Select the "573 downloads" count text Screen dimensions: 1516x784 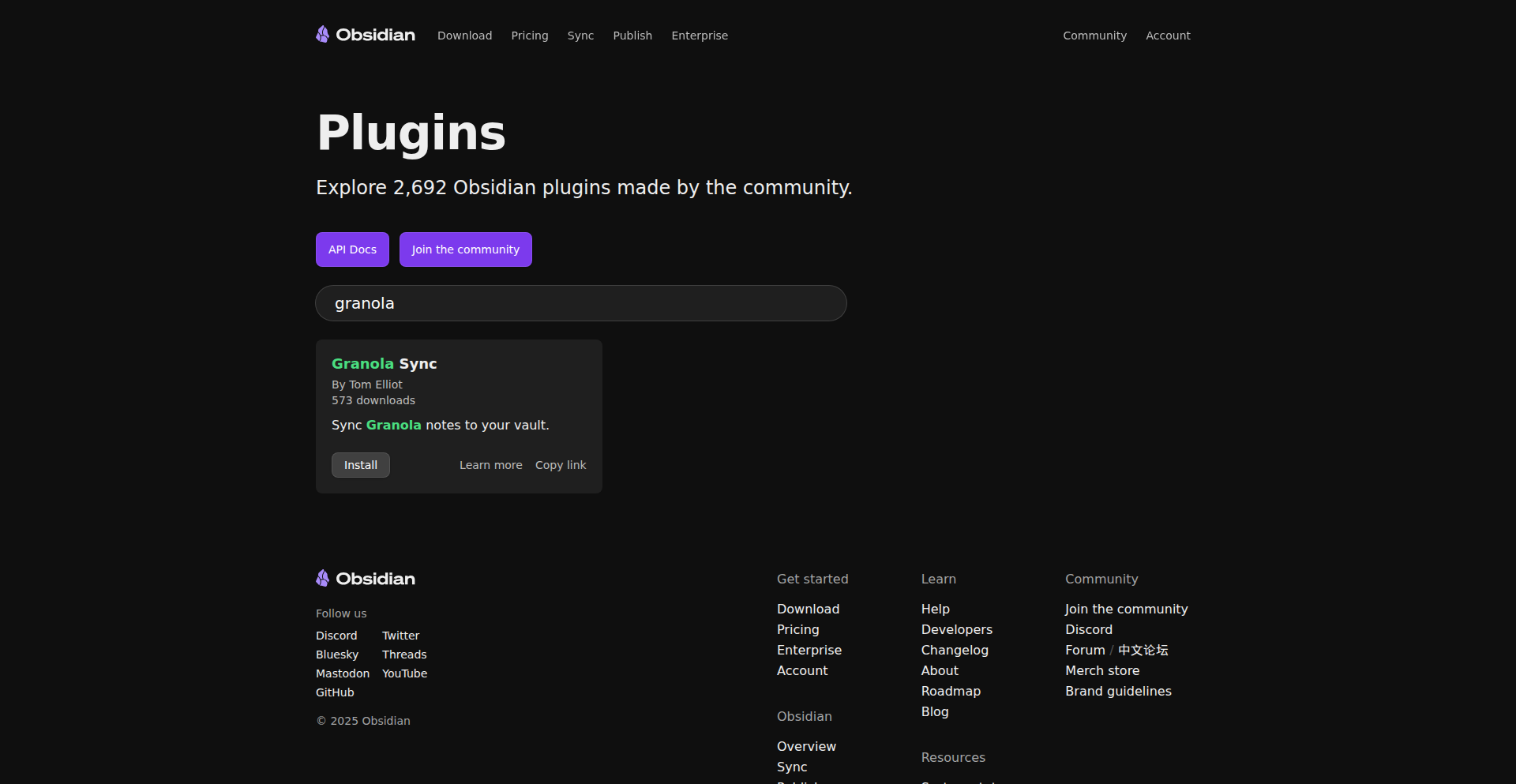click(373, 400)
